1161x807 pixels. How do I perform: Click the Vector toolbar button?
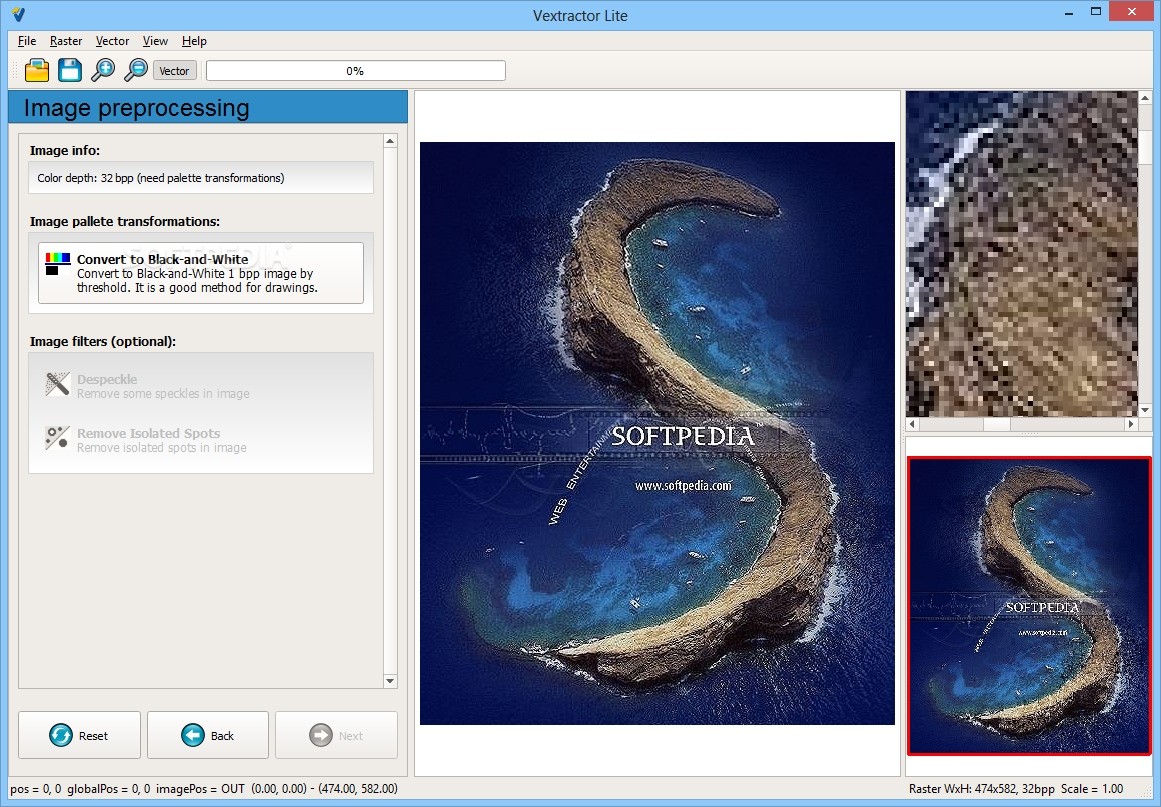[175, 71]
